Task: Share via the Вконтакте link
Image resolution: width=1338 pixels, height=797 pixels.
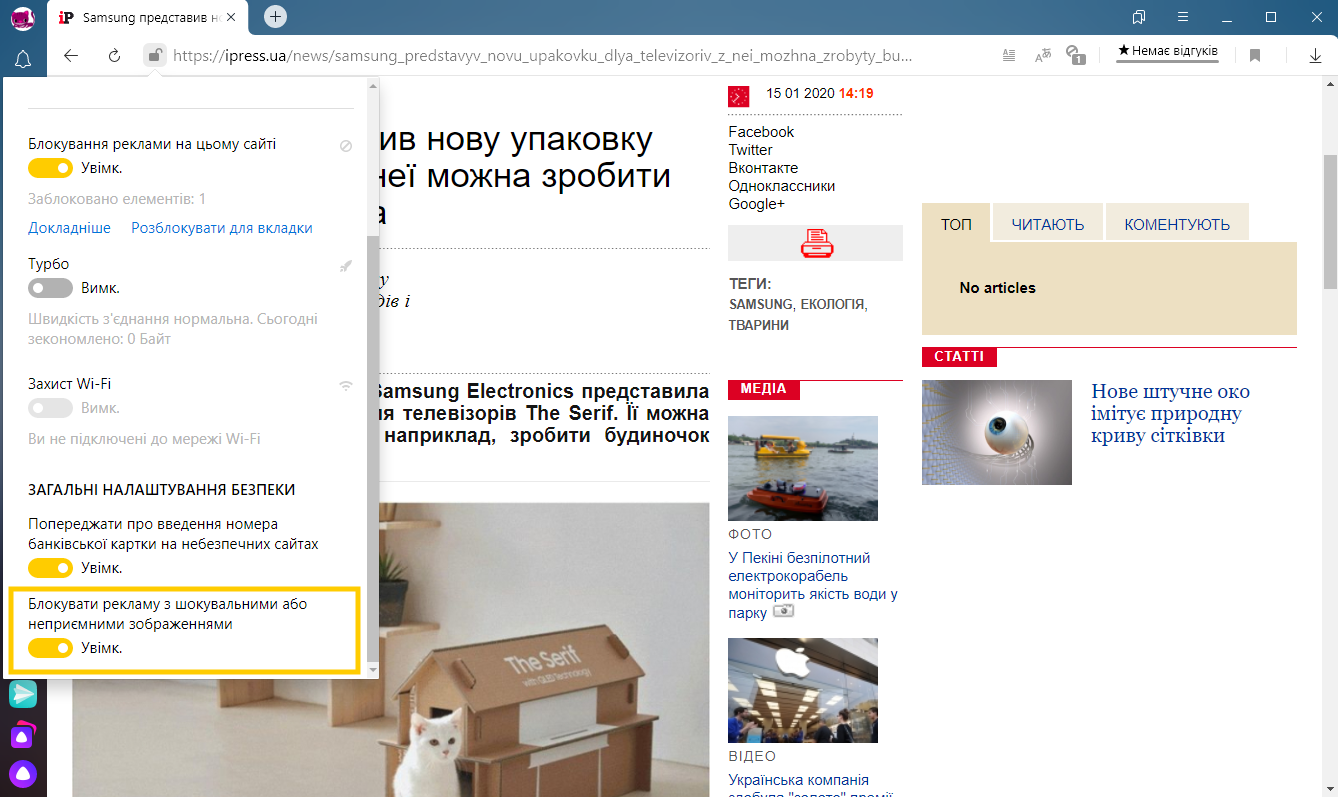Action: (763, 168)
